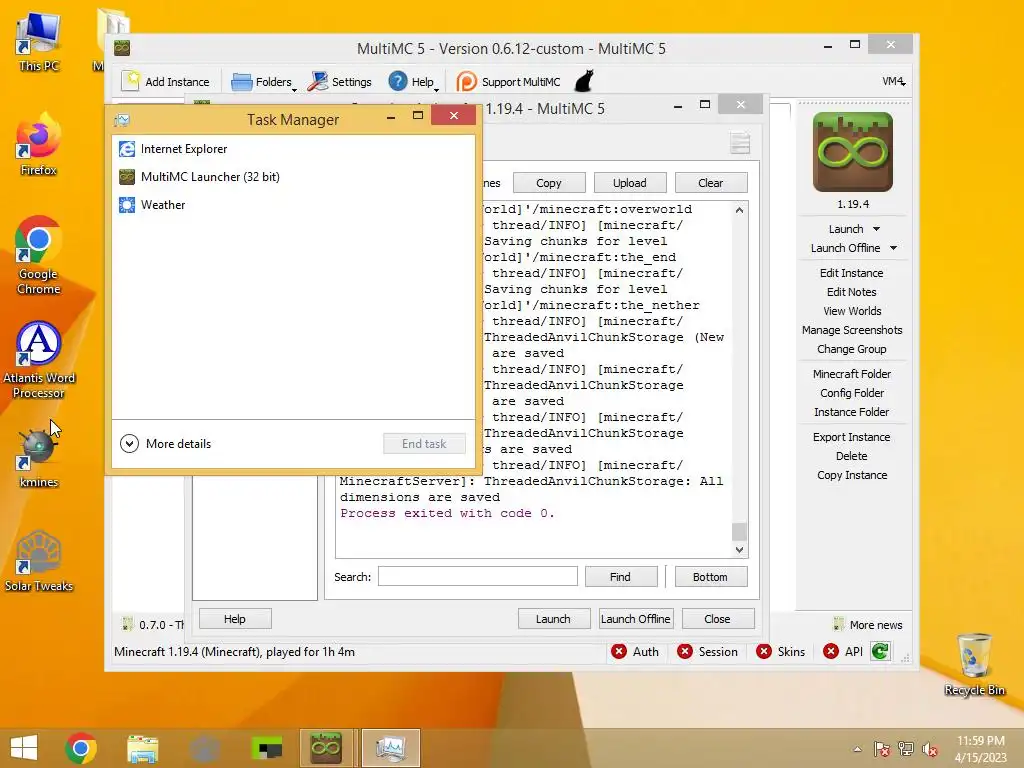
Task: Select Edit Instance in sidebar
Action: click(x=852, y=273)
